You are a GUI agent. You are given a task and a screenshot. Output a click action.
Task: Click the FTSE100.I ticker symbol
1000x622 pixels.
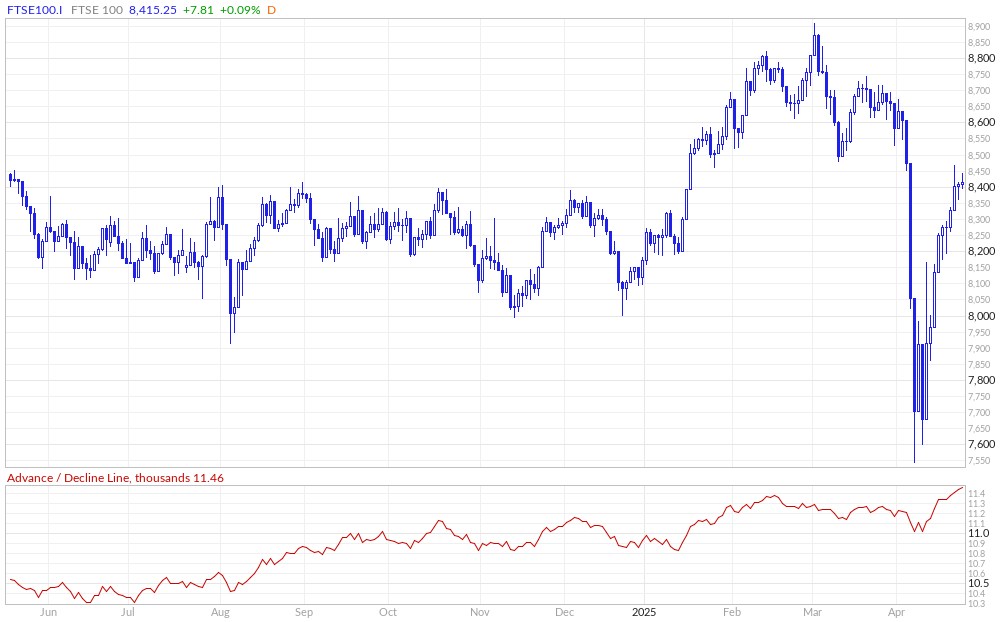pos(33,9)
